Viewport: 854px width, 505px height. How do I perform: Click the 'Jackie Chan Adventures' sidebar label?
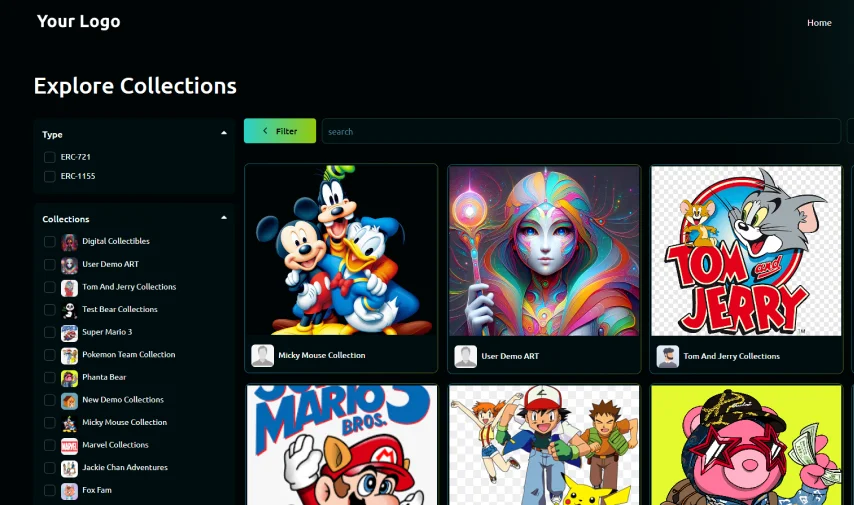(x=125, y=467)
